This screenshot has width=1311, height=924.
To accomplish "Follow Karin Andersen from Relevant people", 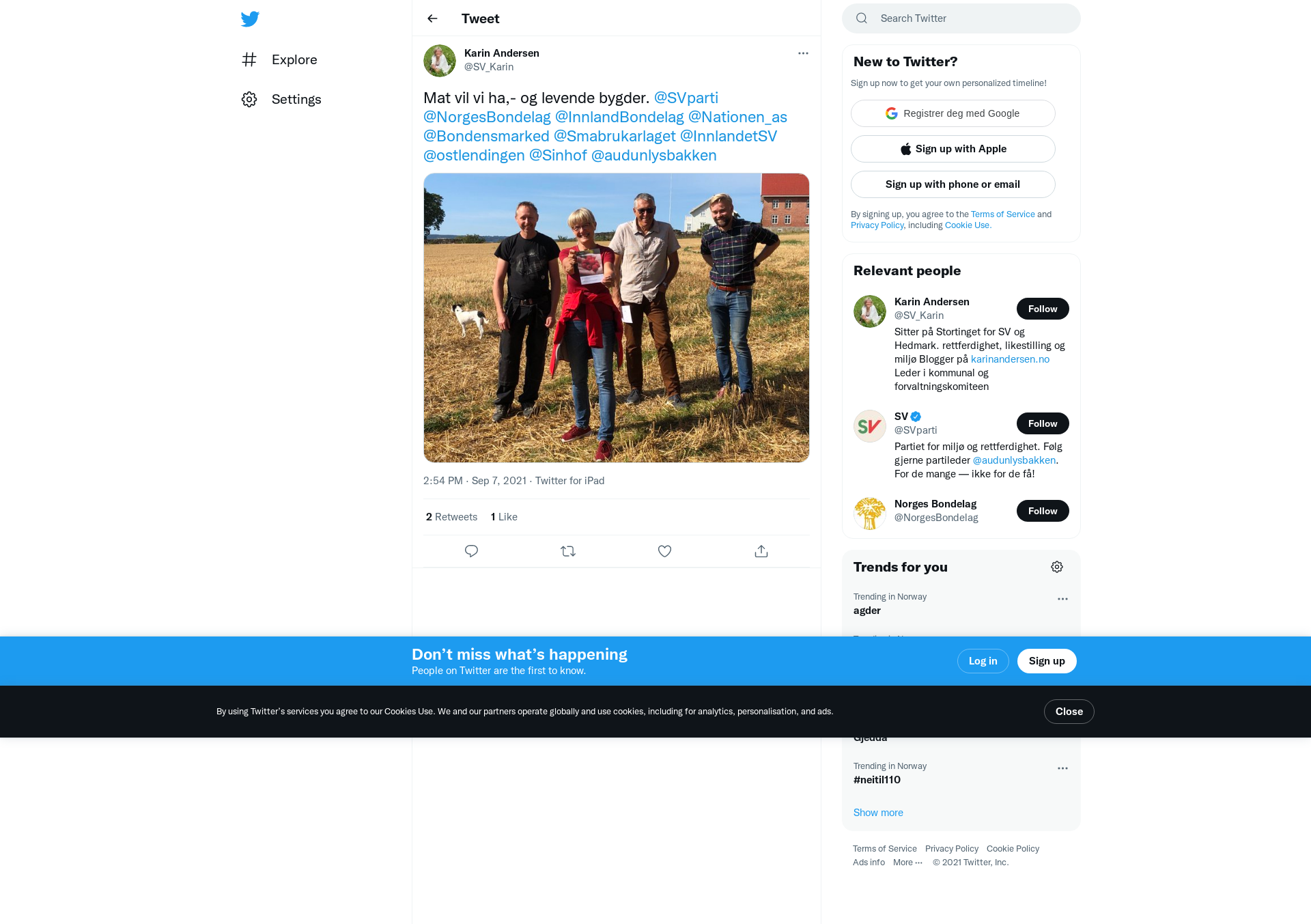I will click(x=1043, y=309).
